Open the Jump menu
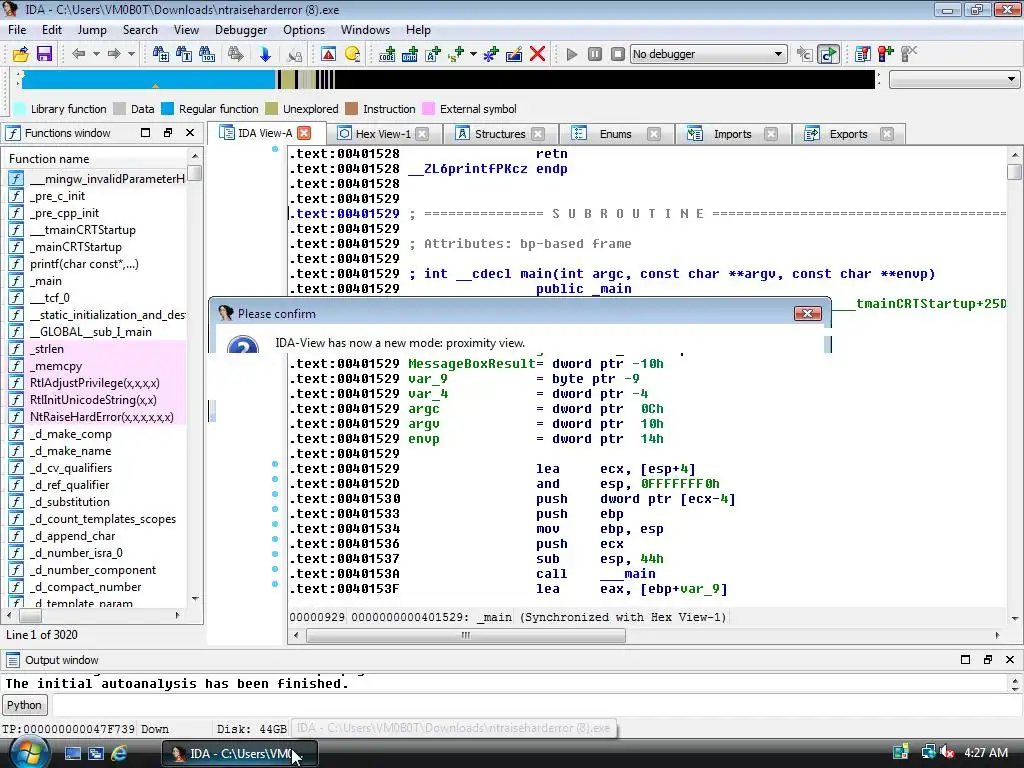Viewport: 1024px width, 768px height. click(x=92, y=30)
